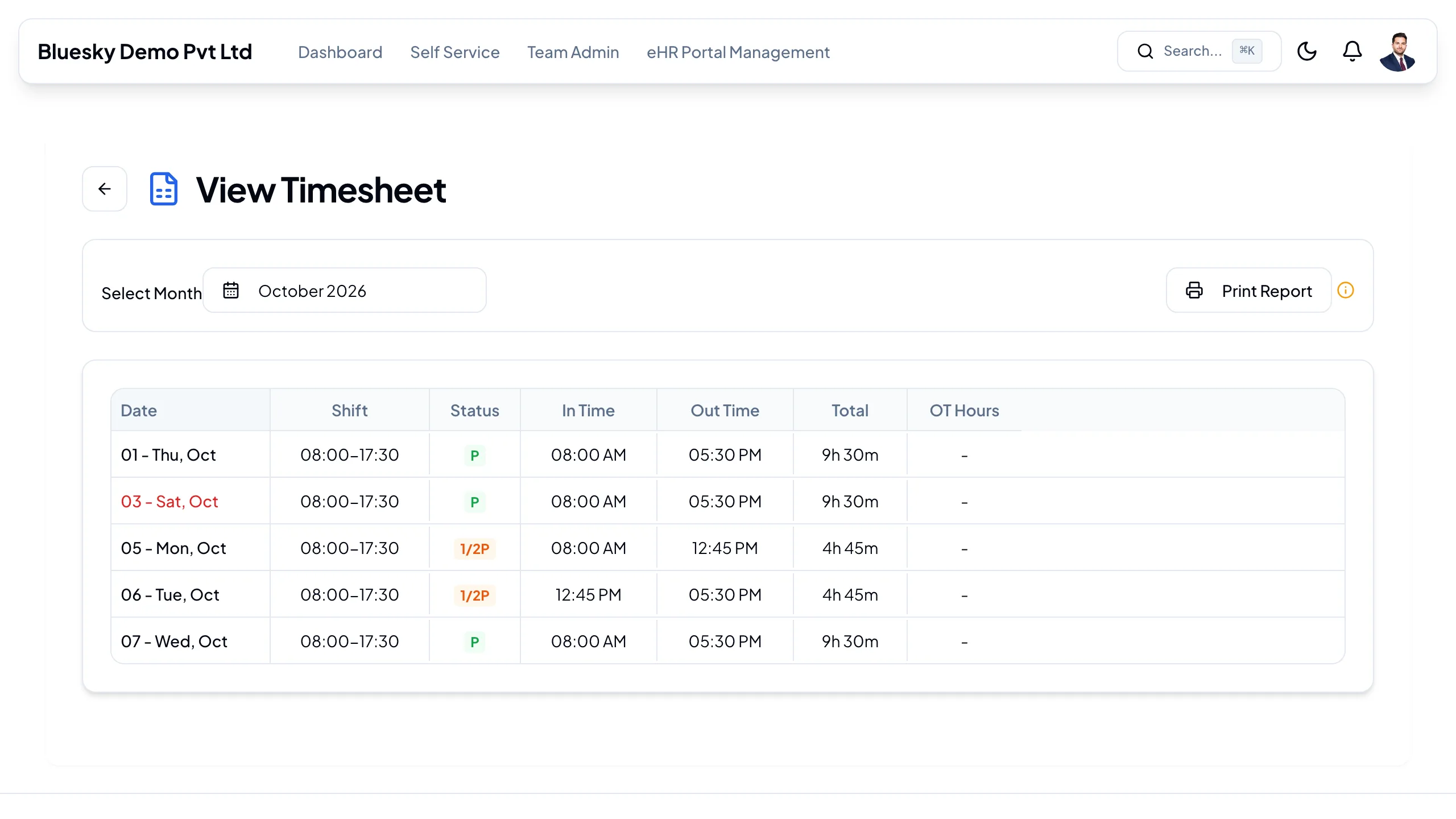
Task: Open eHR Portal Management menu
Action: coord(738,52)
